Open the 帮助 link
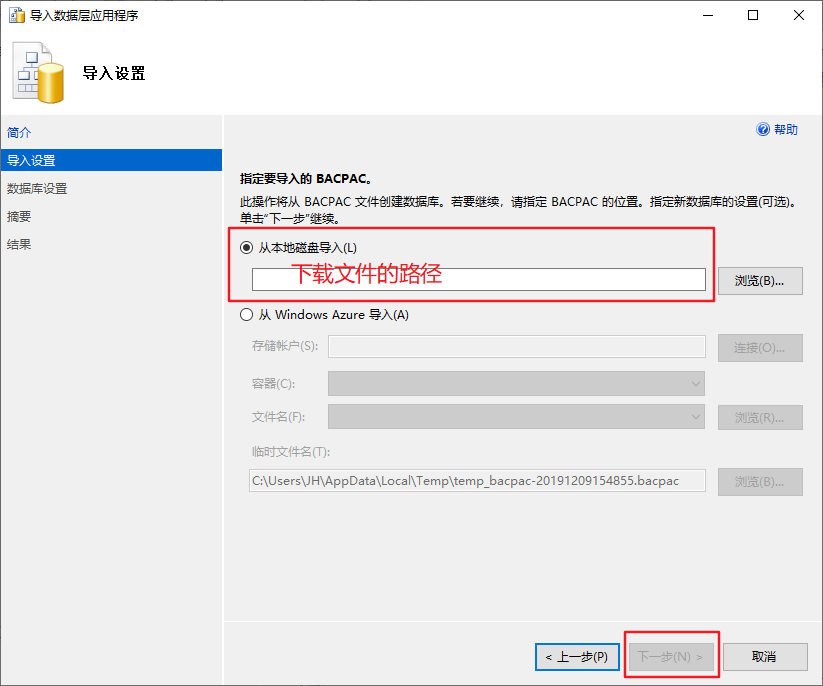The width and height of the screenshot is (823, 686). pyautogui.click(x=786, y=130)
